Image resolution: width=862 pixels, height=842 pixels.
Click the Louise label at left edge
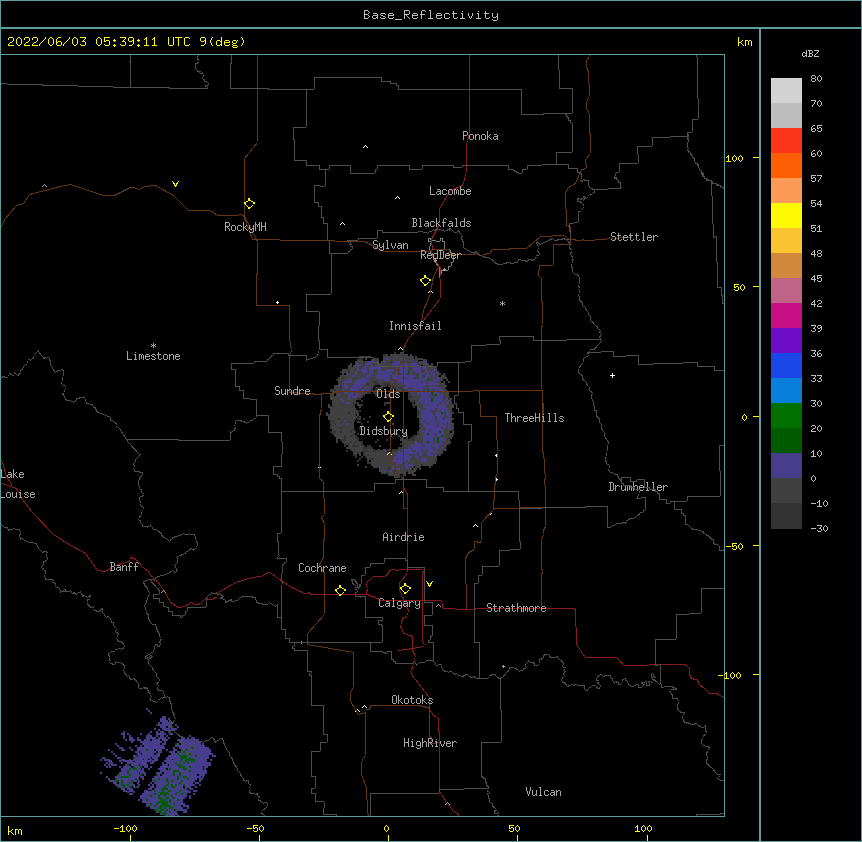coord(18,494)
